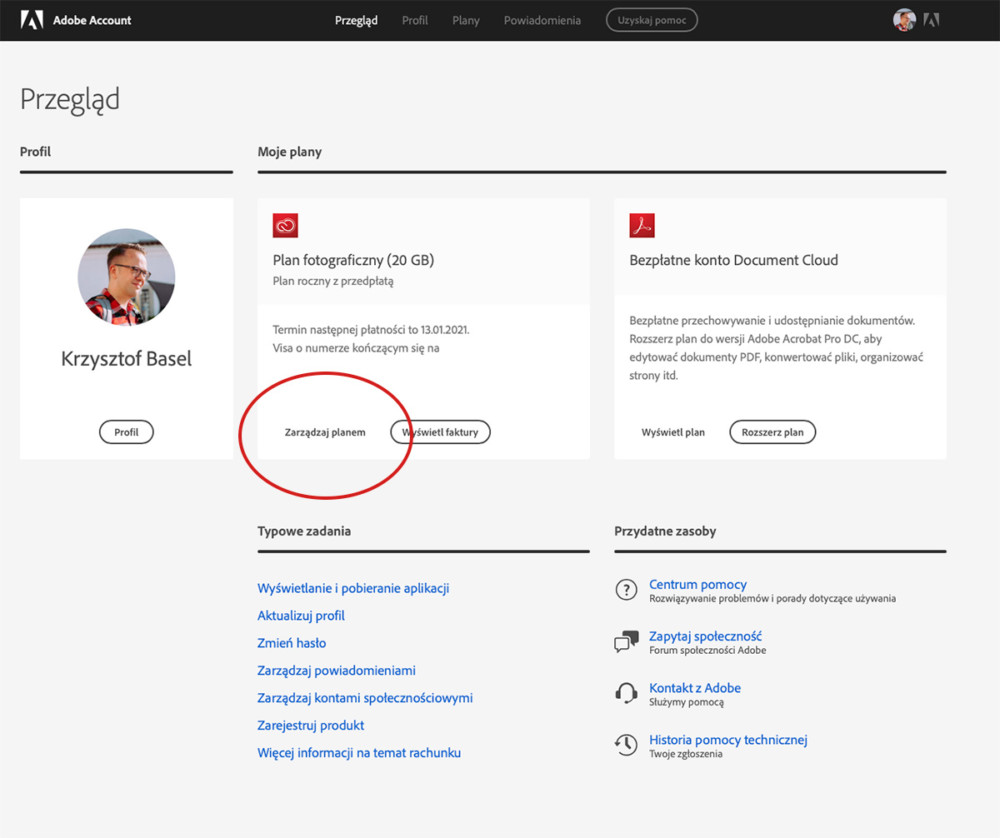1000x838 pixels.
Task: Click the Plan roczny z przedpłatą text
Action: coord(333,281)
